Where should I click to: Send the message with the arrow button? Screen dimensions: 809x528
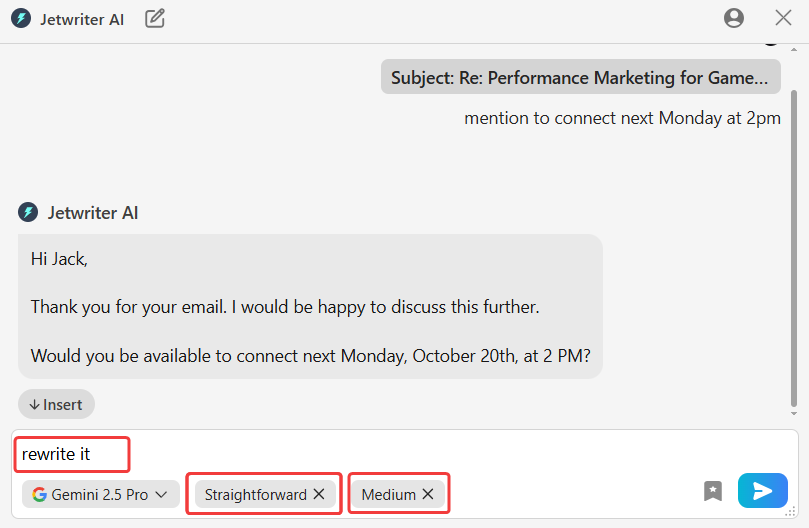(x=763, y=491)
